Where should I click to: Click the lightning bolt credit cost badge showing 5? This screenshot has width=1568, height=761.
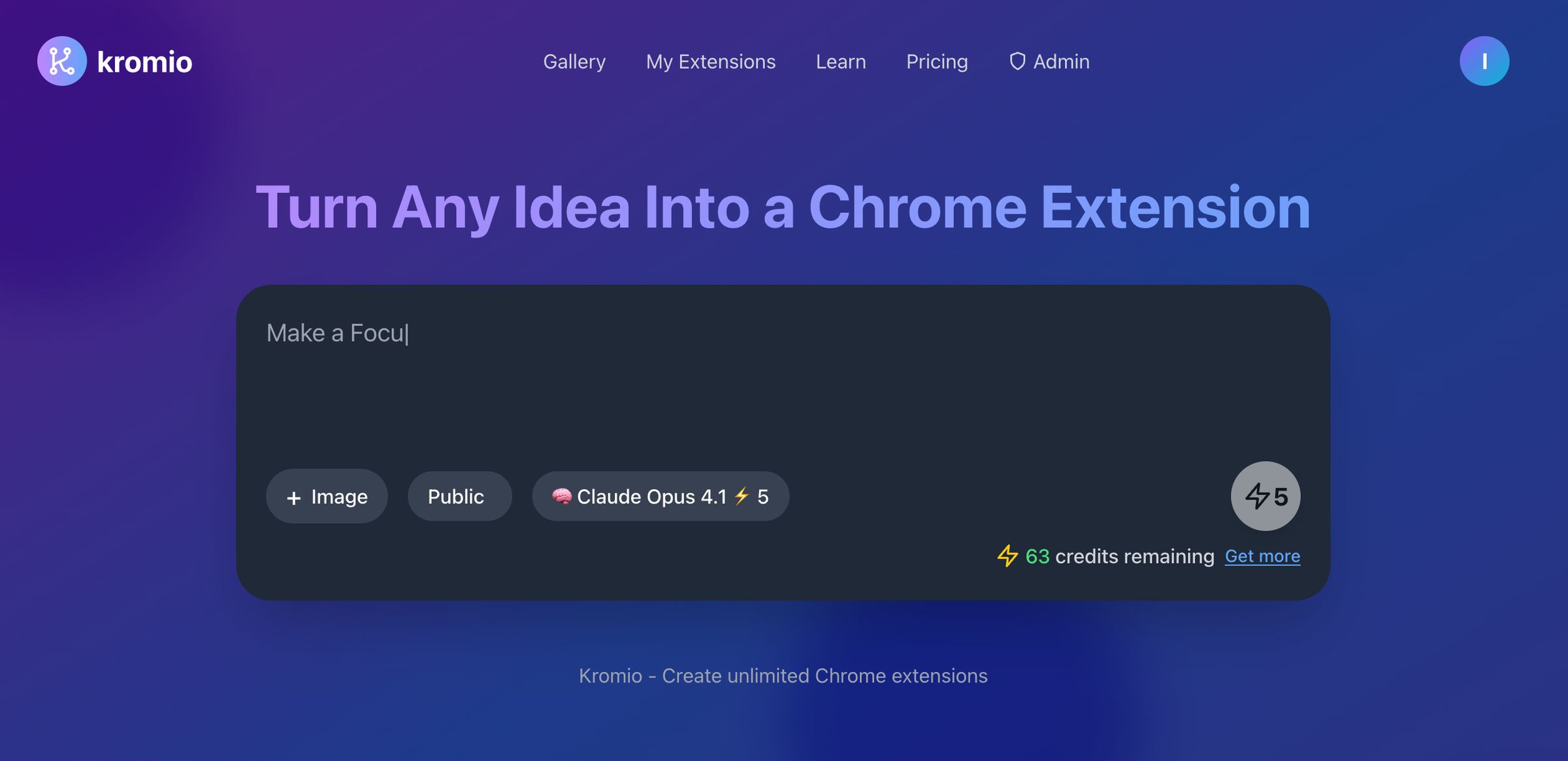(1265, 496)
